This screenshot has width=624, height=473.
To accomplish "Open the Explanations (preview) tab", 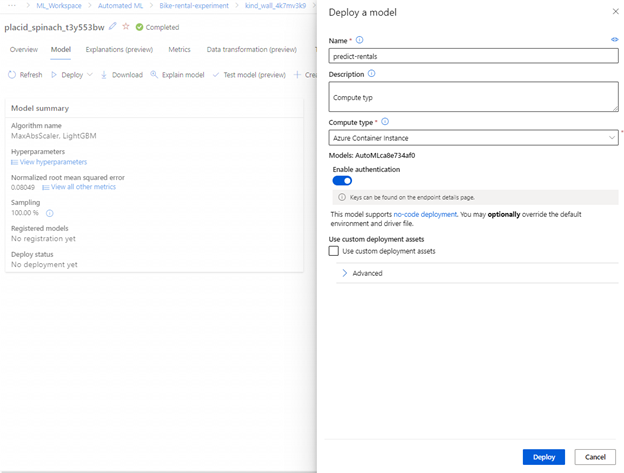I will click(119, 49).
